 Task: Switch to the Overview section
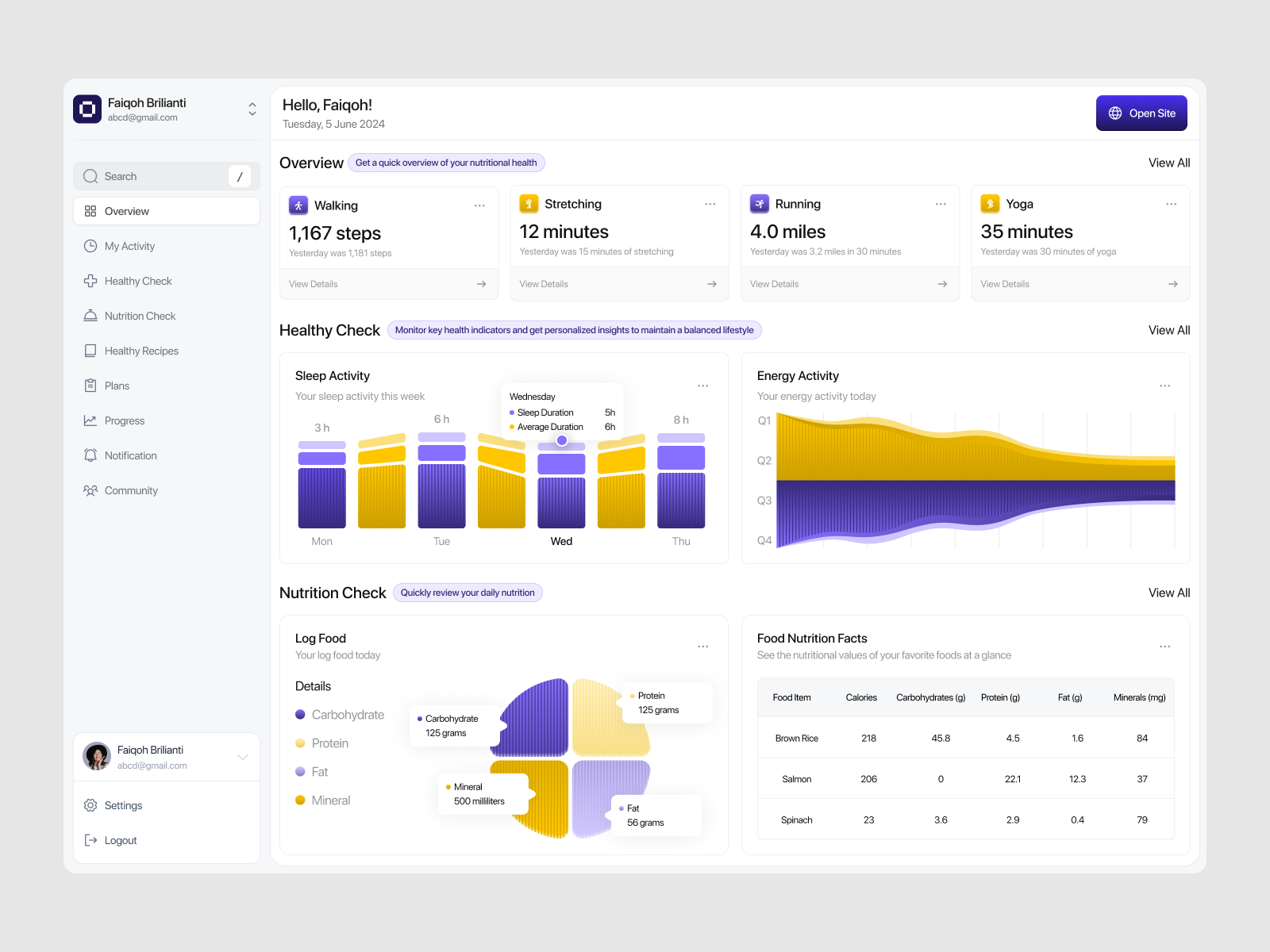127,211
